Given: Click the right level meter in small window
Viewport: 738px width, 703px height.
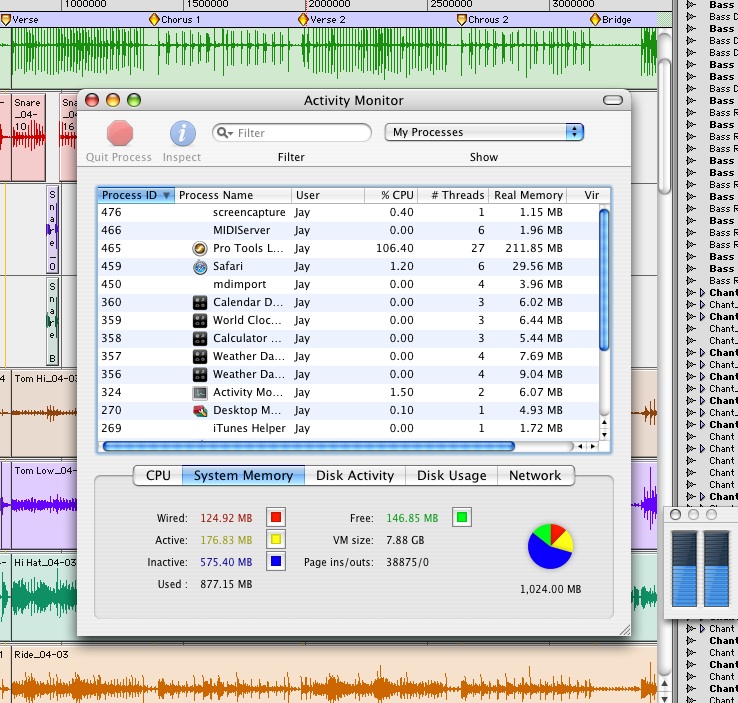Looking at the screenshot, I should 716,568.
